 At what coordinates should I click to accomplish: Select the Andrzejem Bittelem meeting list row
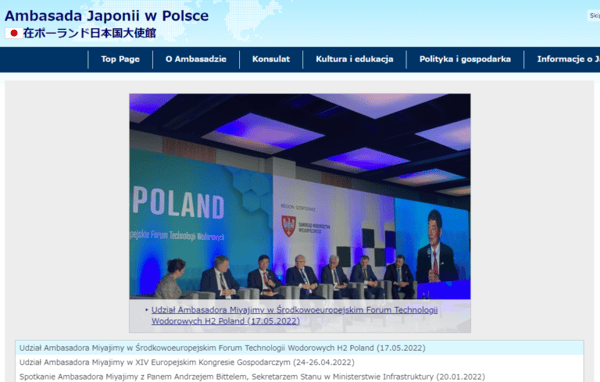click(300, 376)
